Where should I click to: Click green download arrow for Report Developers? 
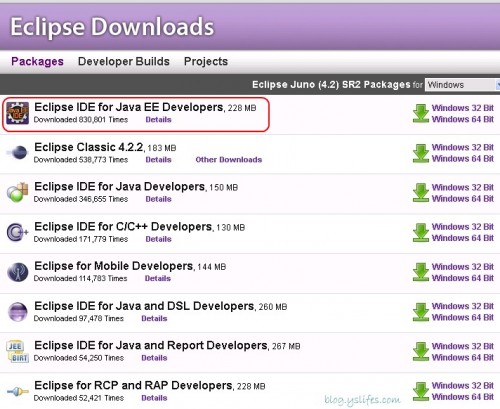421,351
